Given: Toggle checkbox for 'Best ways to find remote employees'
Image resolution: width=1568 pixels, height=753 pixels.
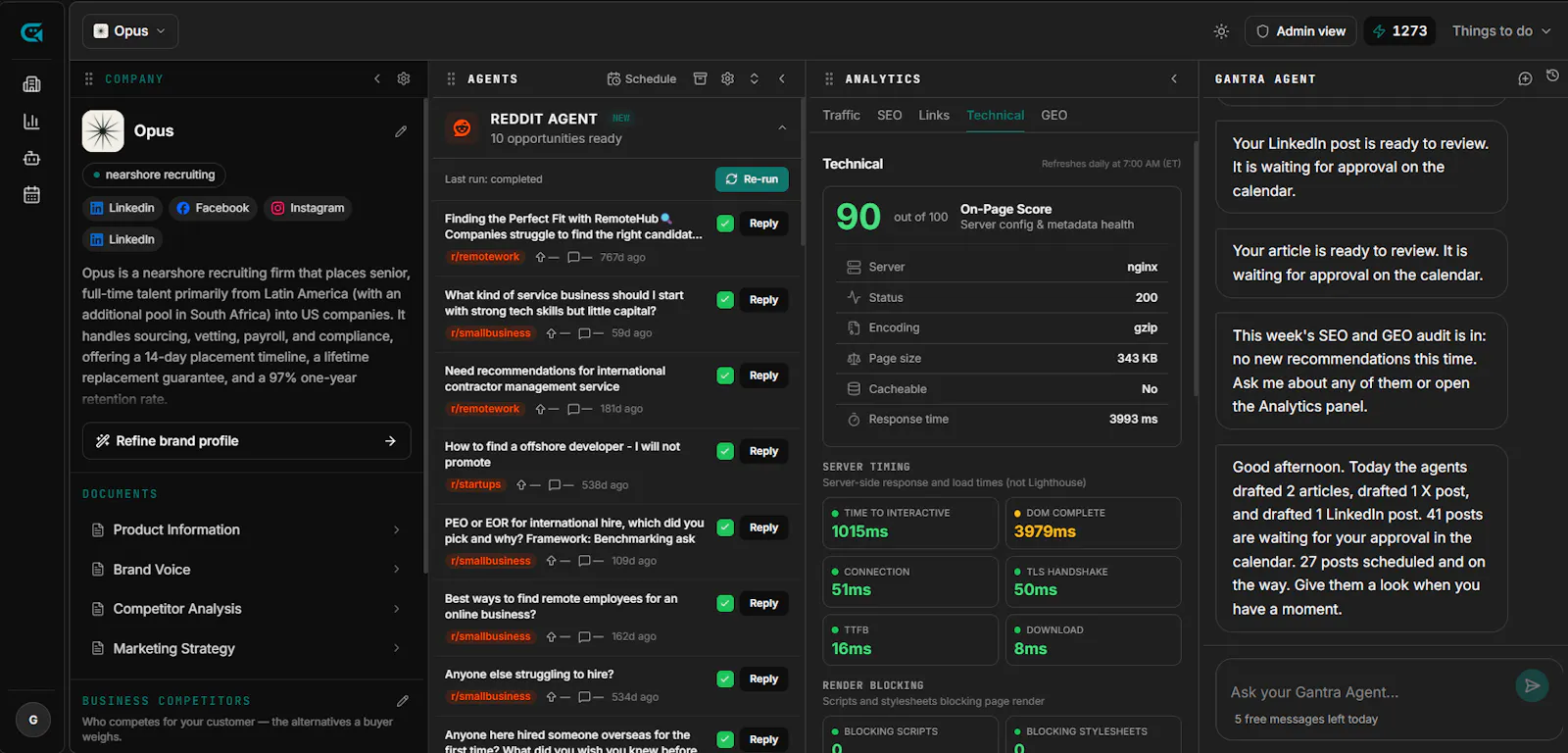Looking at the screenshot, I should 725,603.
